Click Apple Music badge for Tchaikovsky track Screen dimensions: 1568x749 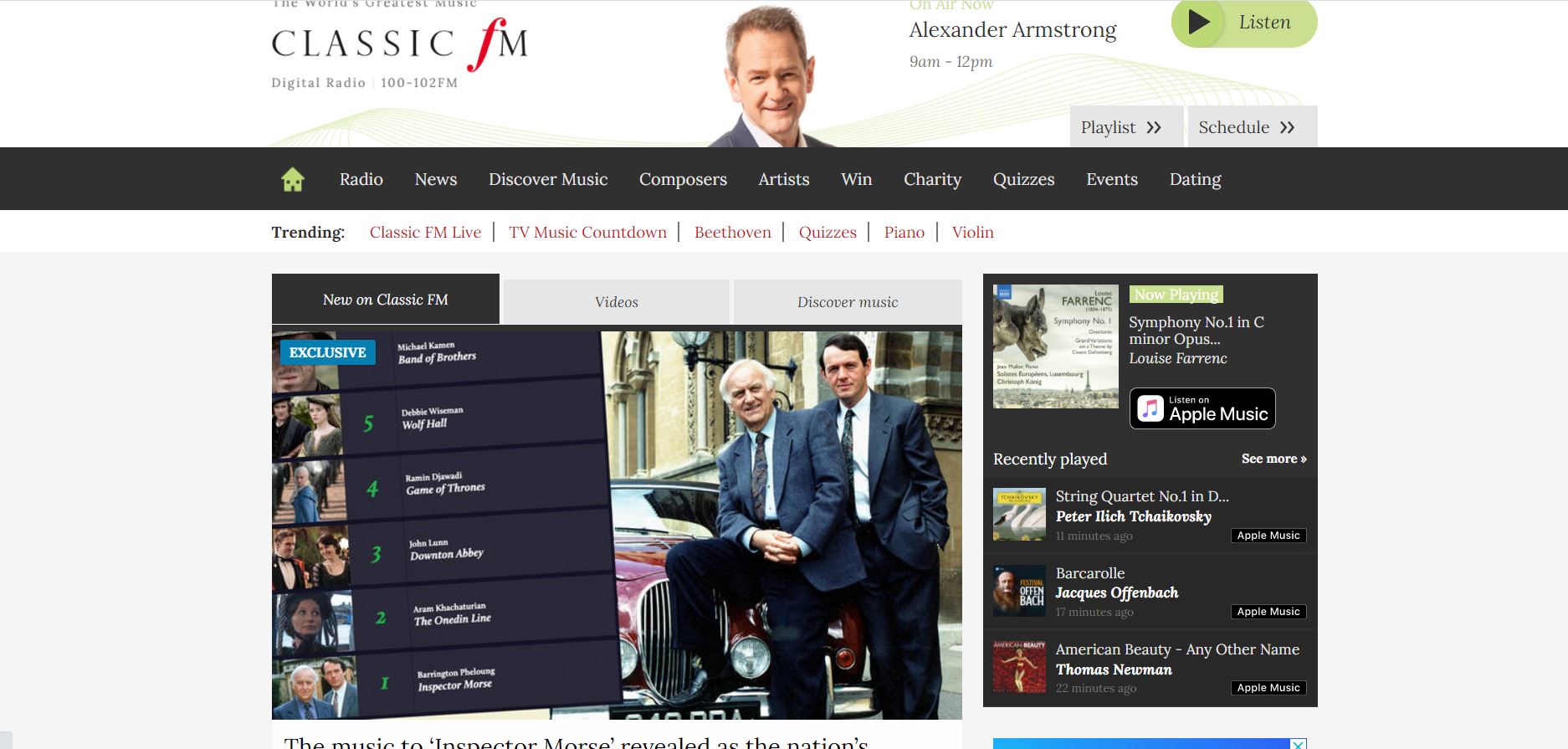click(x=1268, y=536)
